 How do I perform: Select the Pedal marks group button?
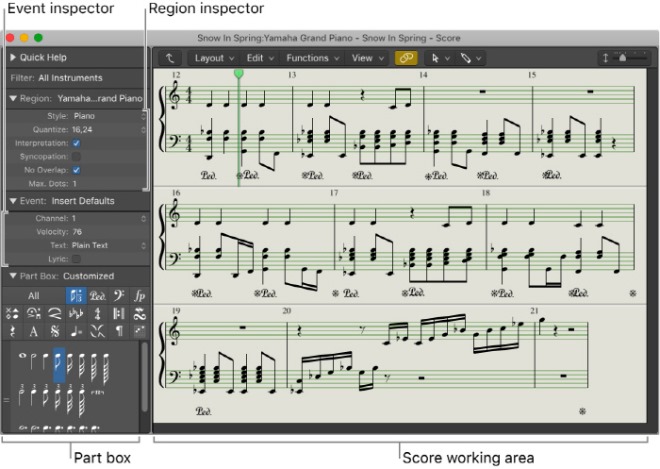97,296
